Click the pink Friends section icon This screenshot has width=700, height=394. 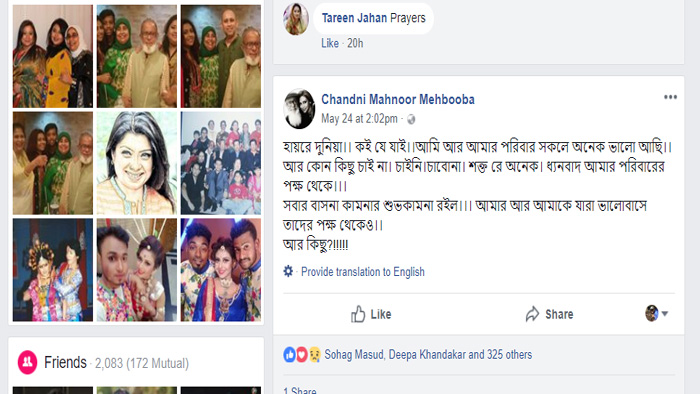pyautogui.click(x=27, y=362)
